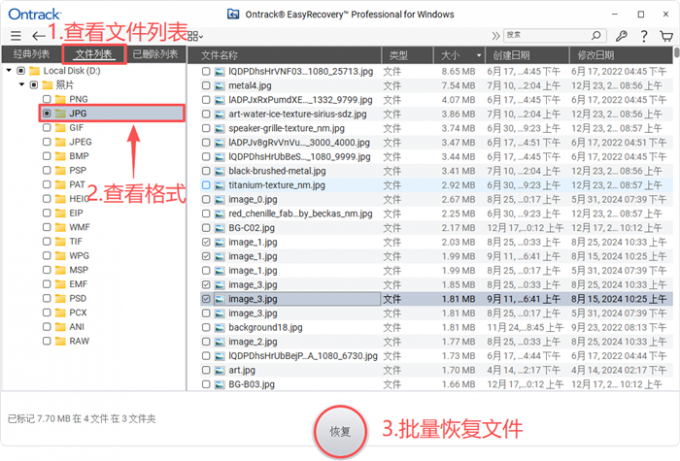Switch to the 已删除列表 tab
The image size is (680, 461).
155,54
